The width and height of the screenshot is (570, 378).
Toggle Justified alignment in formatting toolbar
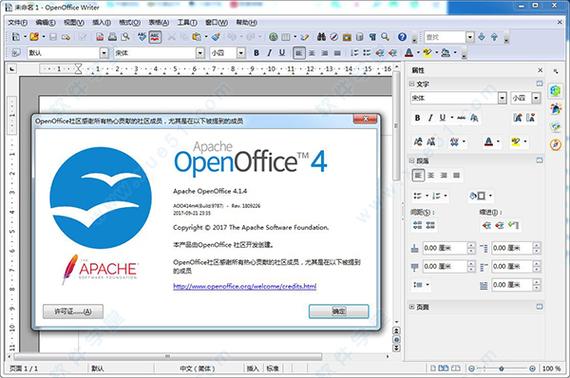click(x=337, y=53)
